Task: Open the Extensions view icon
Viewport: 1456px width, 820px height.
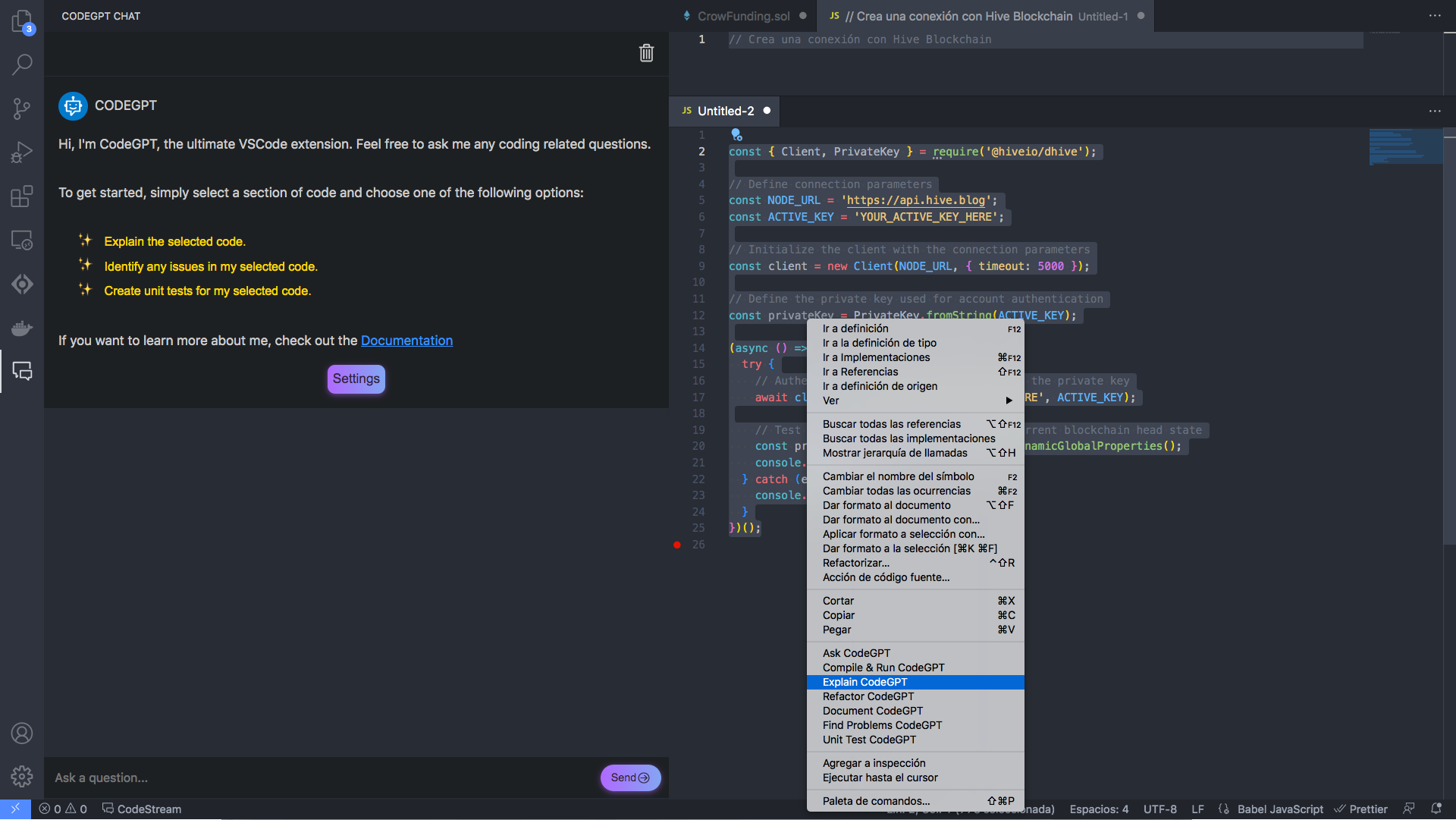Action: pos(22,196)
